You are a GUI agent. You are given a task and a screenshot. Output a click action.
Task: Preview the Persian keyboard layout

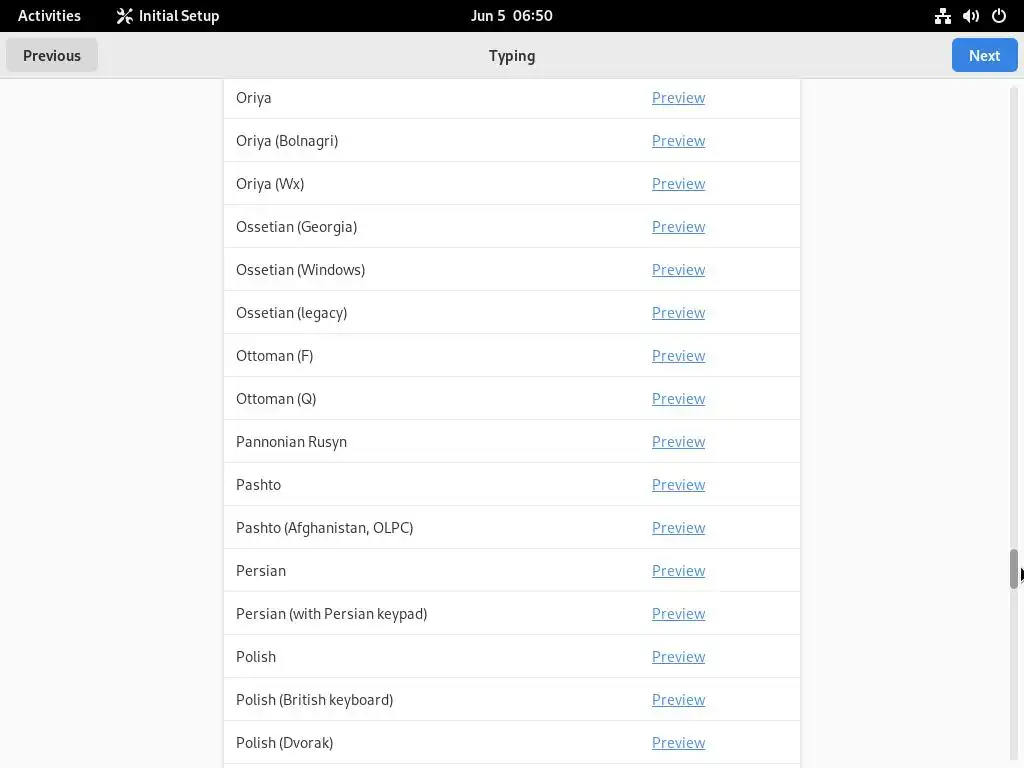pyautogui.click(x=678, y=571)
